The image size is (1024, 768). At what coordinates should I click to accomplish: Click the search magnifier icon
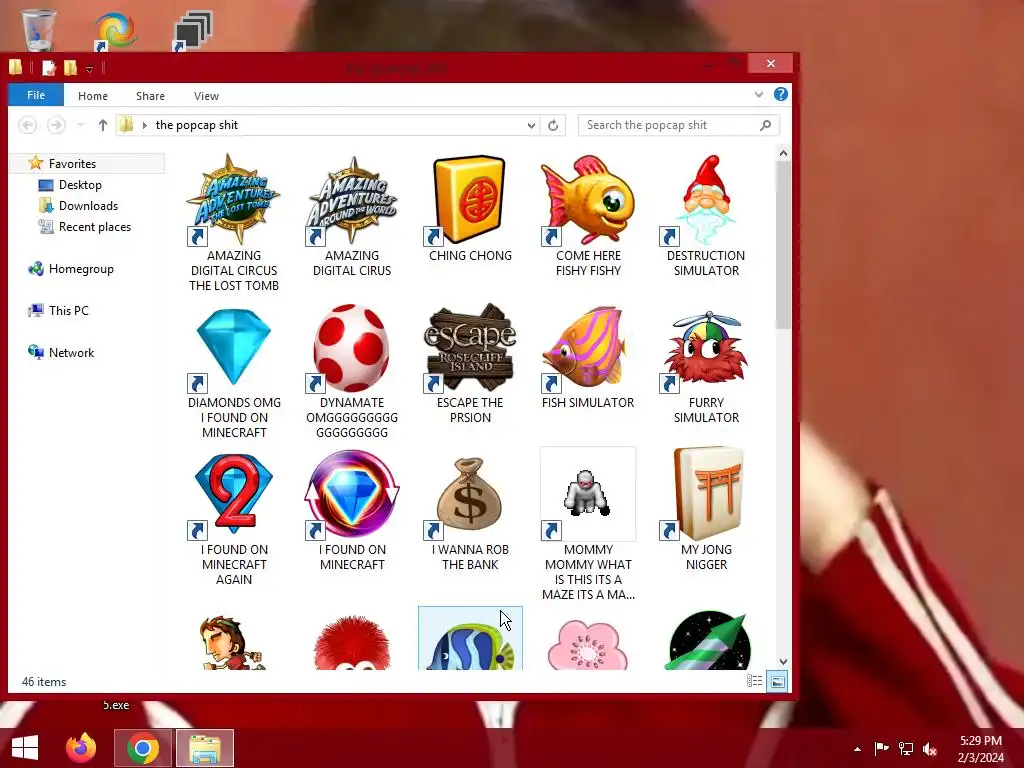[x=766, y=125]
